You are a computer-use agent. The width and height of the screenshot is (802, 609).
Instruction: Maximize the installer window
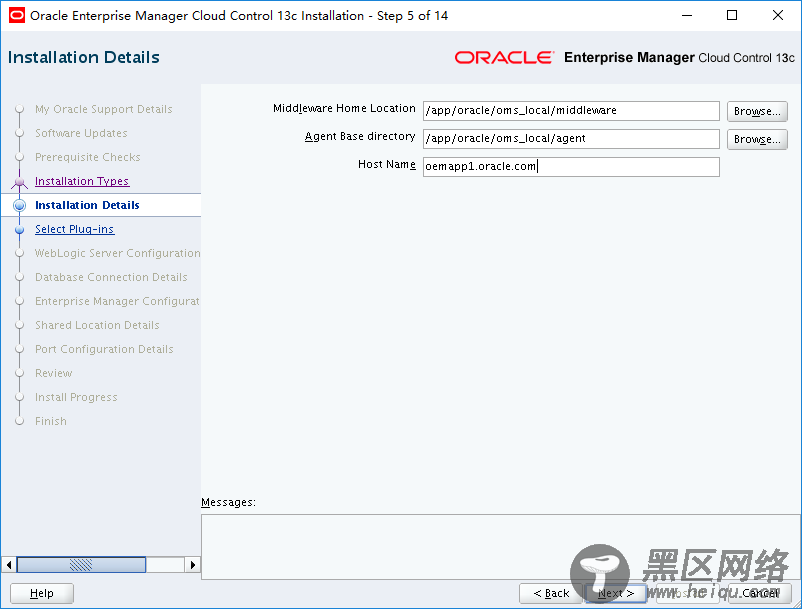[732, 15]
